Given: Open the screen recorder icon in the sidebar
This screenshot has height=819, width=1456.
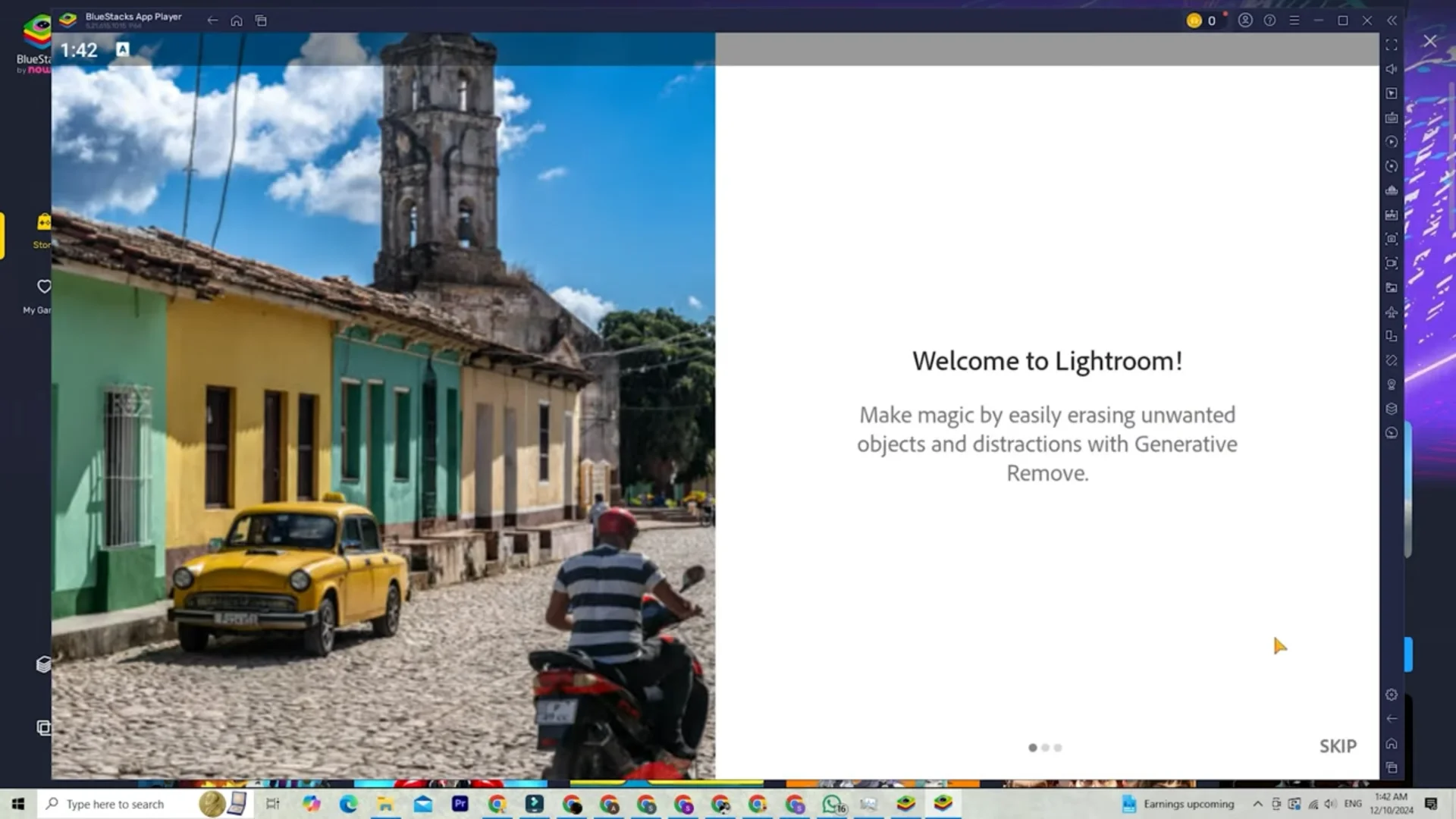Looking at the screenshot, I should pyautogui.click(x=1392, y=264).
